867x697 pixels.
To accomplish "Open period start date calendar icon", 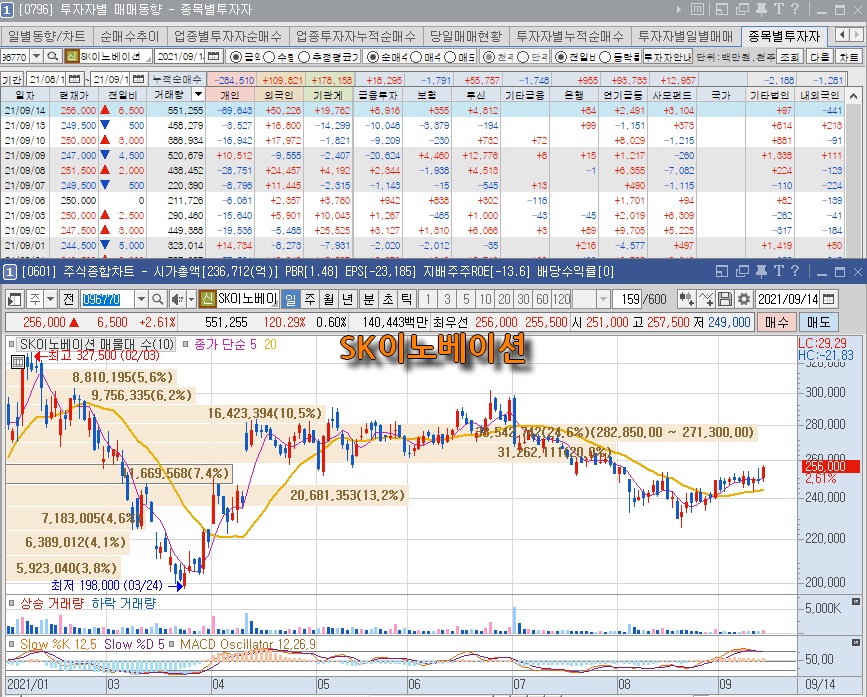I will 75,80.
